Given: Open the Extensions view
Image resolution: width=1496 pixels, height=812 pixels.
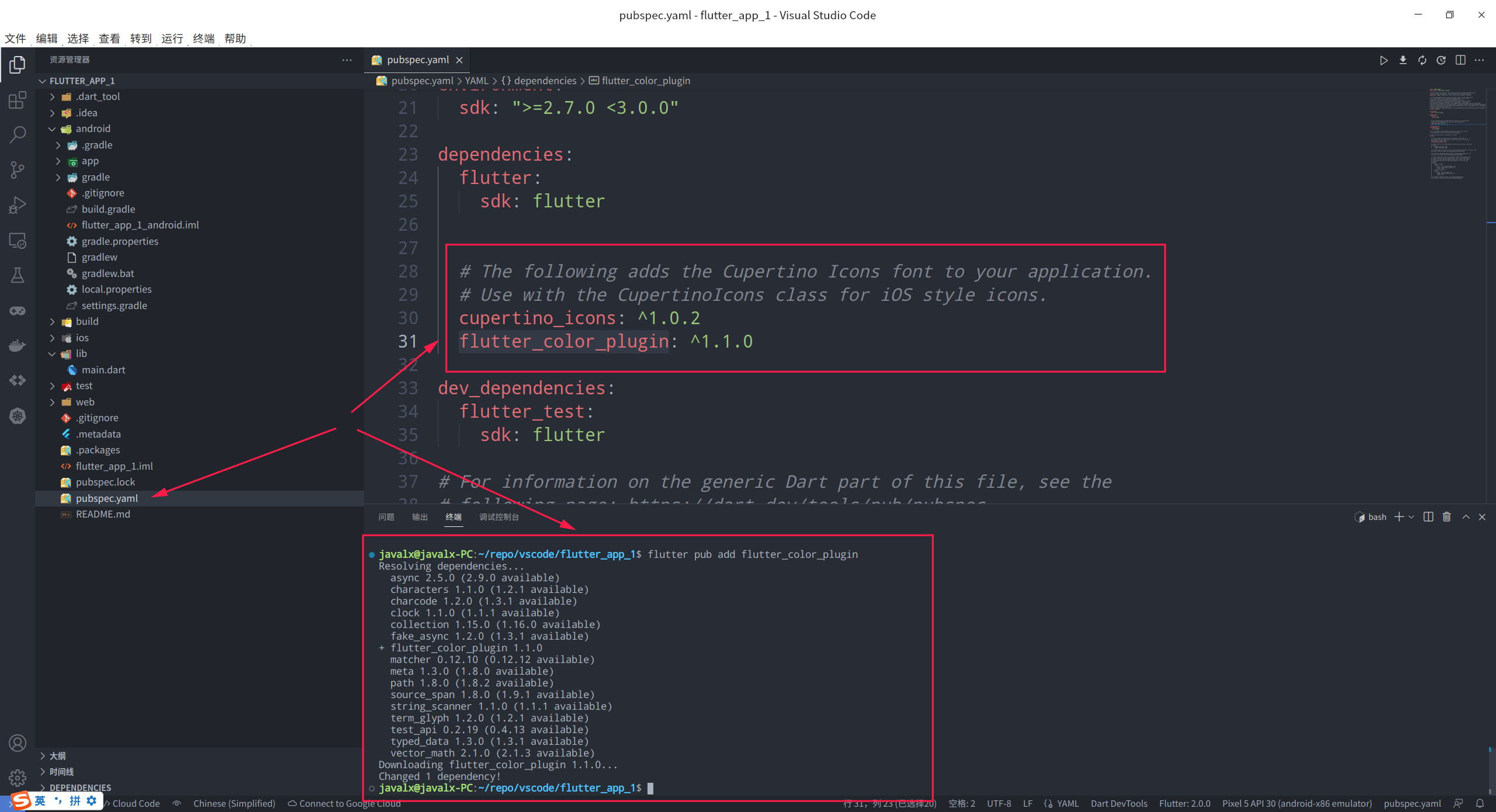Looking at the screenshot, I should pyautogui.click(x=18, y=100).
